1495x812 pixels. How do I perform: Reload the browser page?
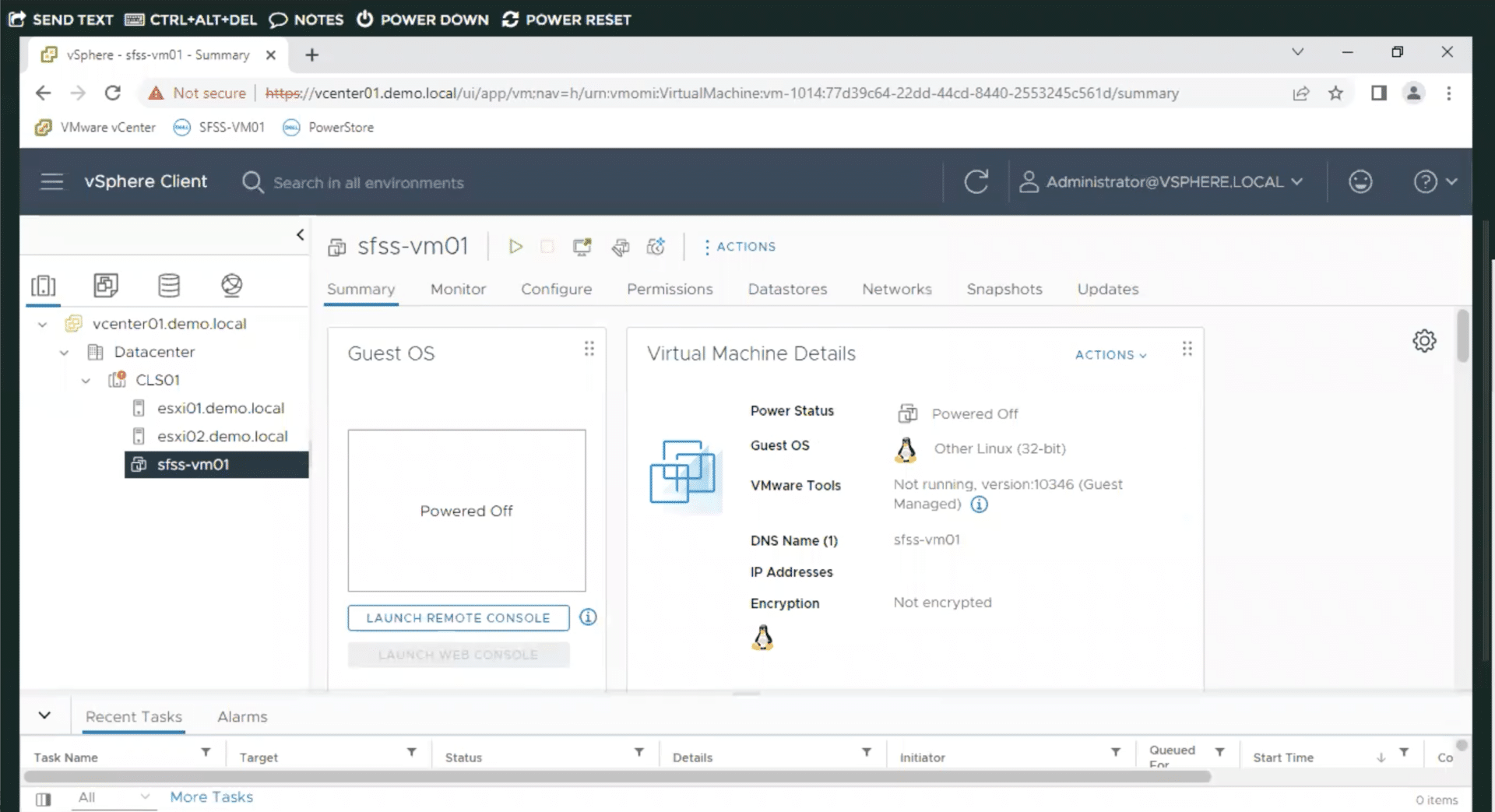click(113, 93)
